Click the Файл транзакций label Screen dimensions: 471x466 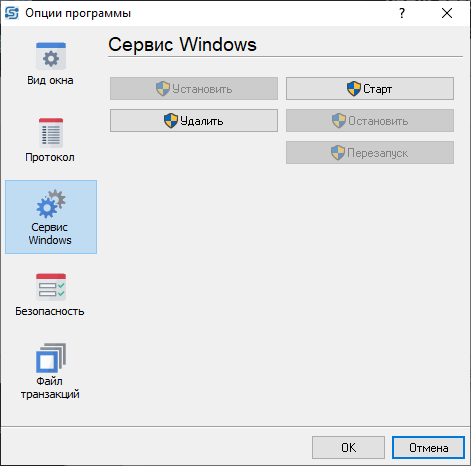point(50,388)
